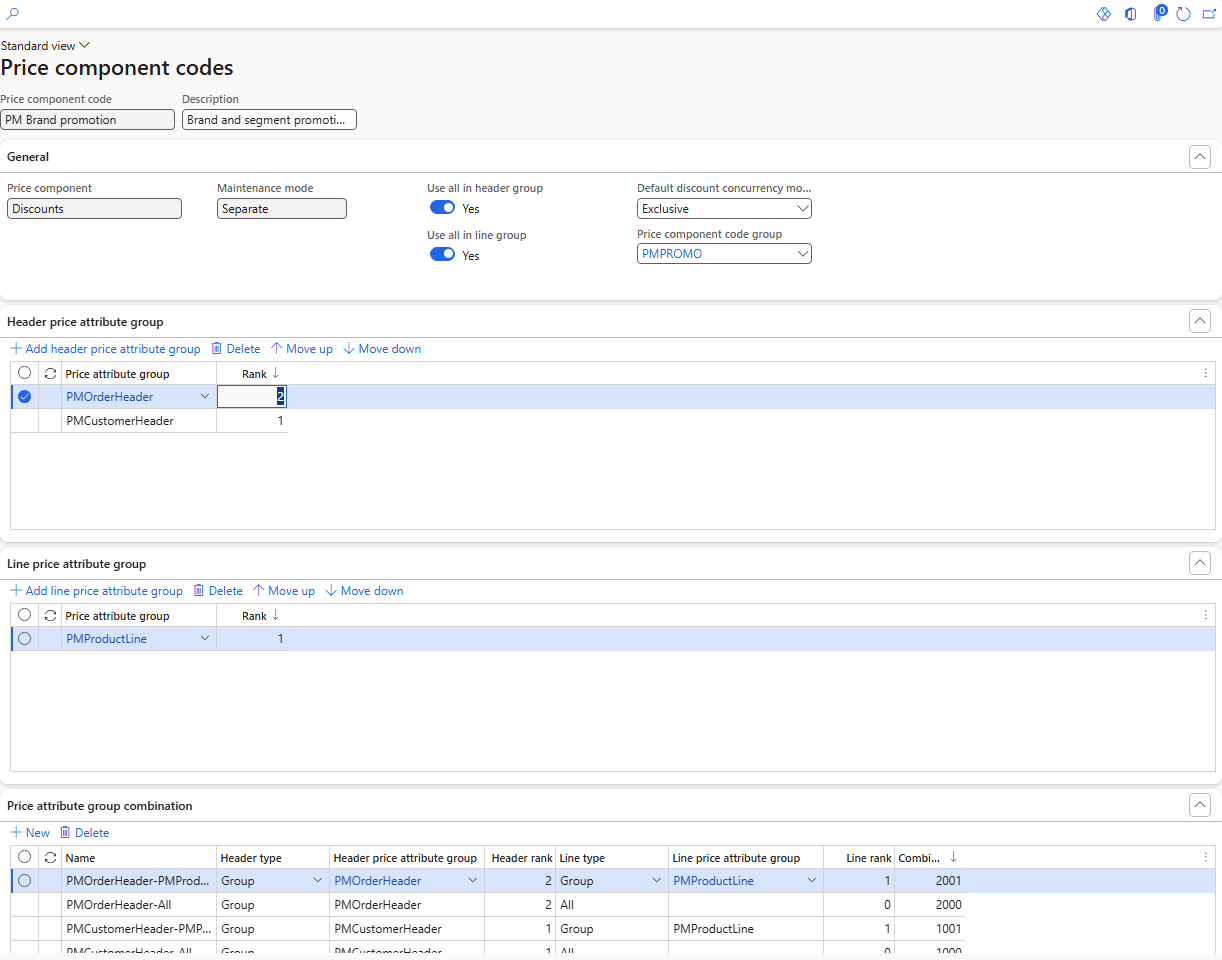Refresh icon in Line price attribute grid
The width and height of the screenshot is (1222, 960).
[50, 615]
